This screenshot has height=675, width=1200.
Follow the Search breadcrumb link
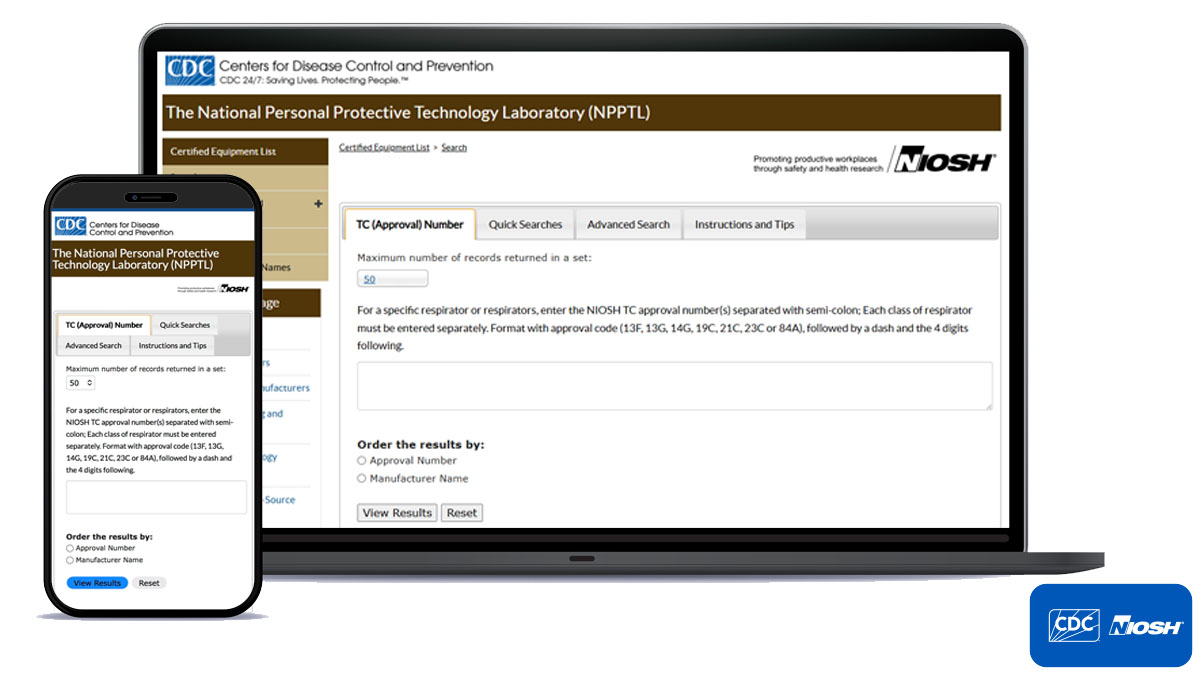coord(454,148)
